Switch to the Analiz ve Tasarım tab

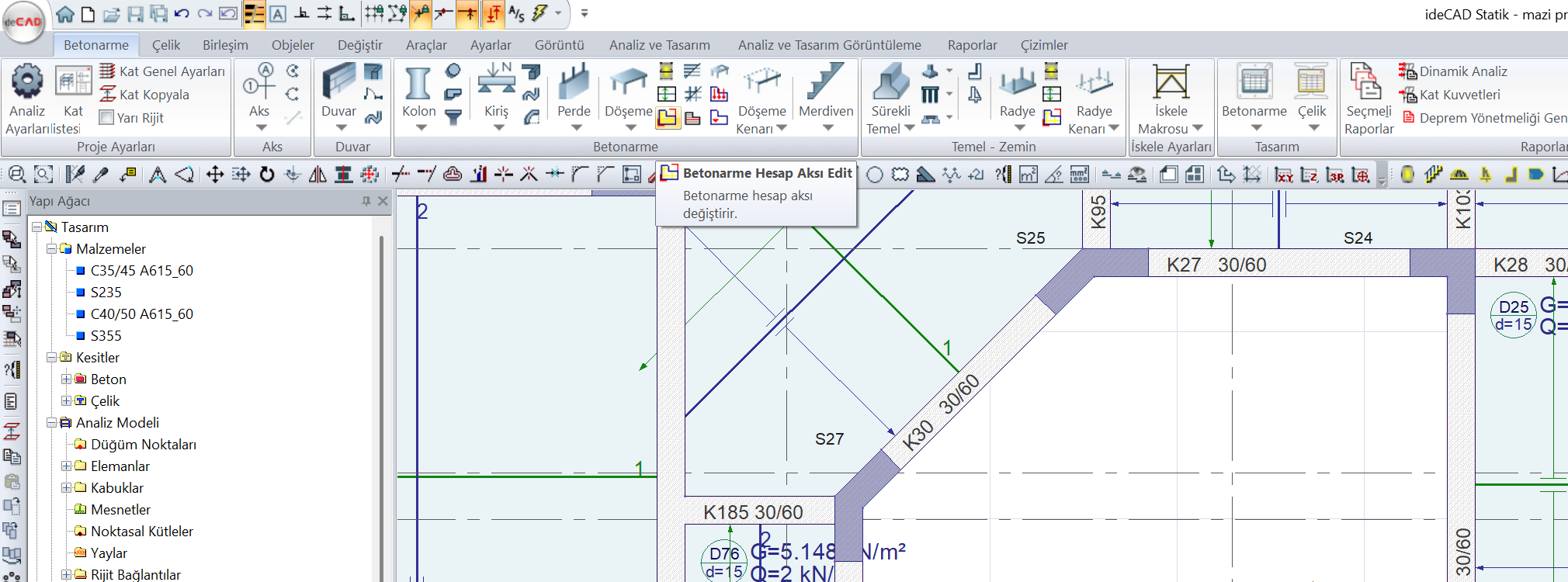[x=660, y=45]
